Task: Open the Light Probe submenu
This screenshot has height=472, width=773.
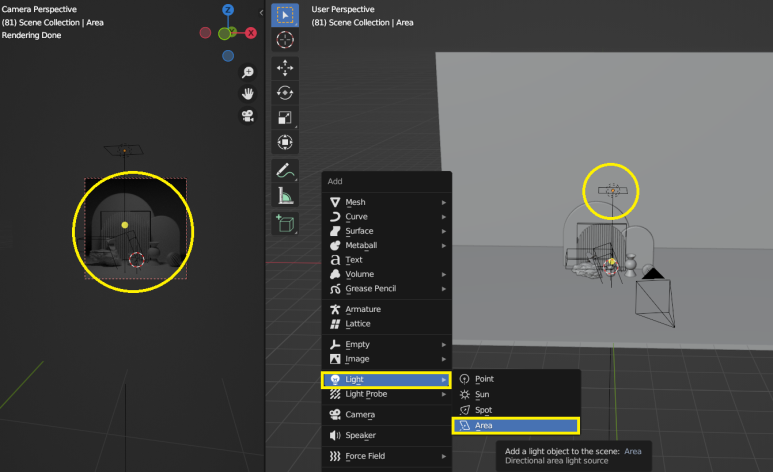Action: click(387, 394)
